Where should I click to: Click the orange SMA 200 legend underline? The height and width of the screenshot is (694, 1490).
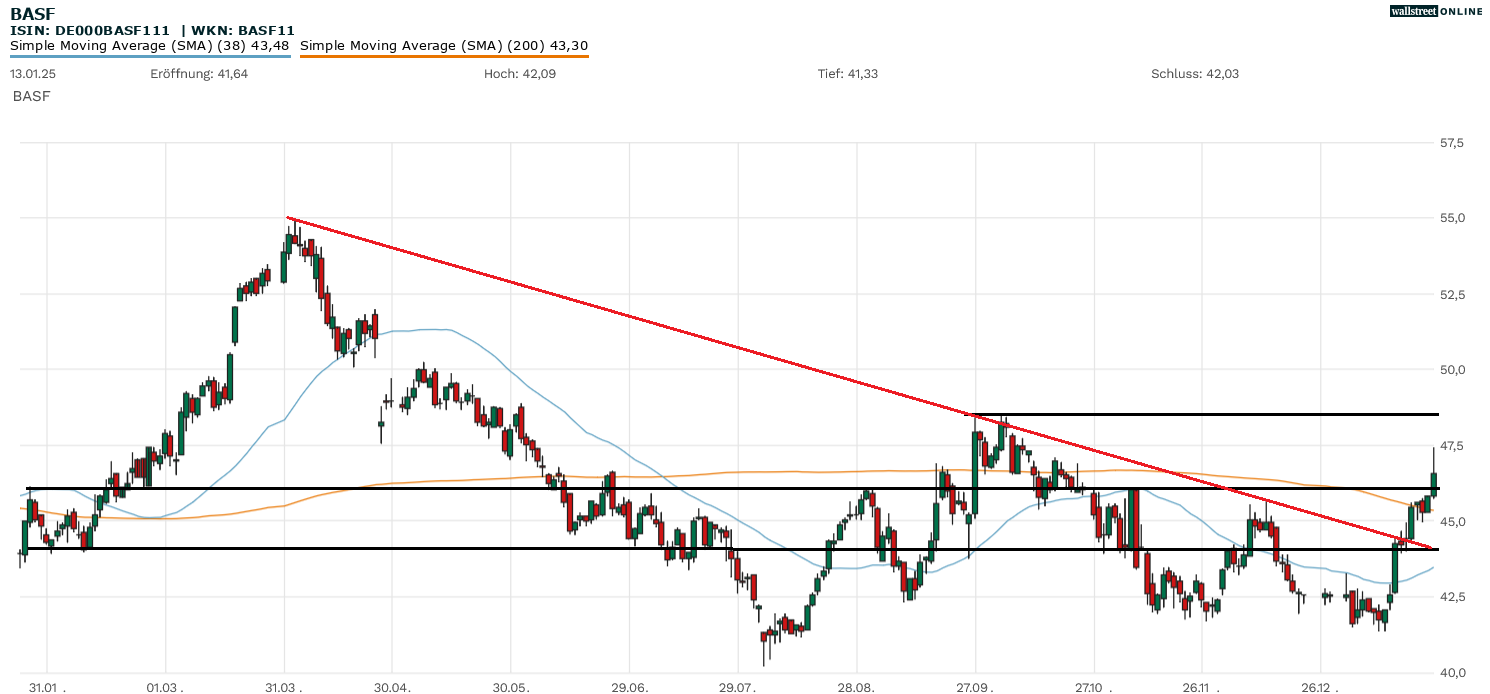click(444, 56)
